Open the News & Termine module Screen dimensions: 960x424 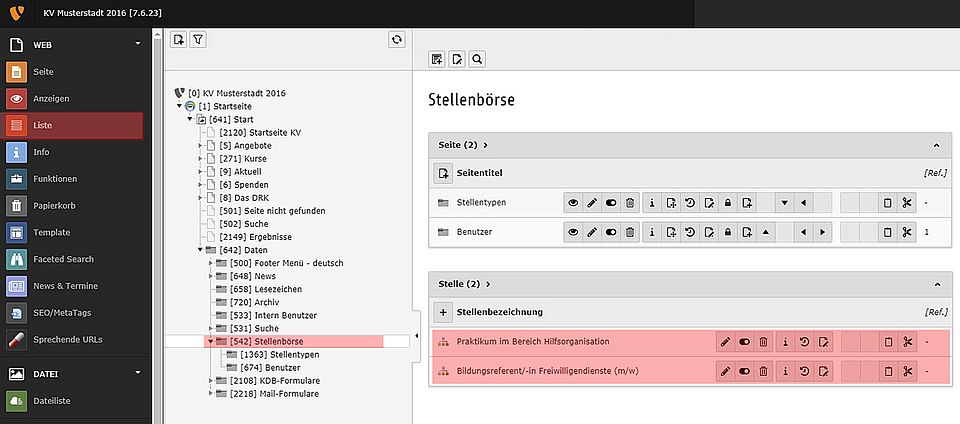pyautogui.click(x=66, y=286)
